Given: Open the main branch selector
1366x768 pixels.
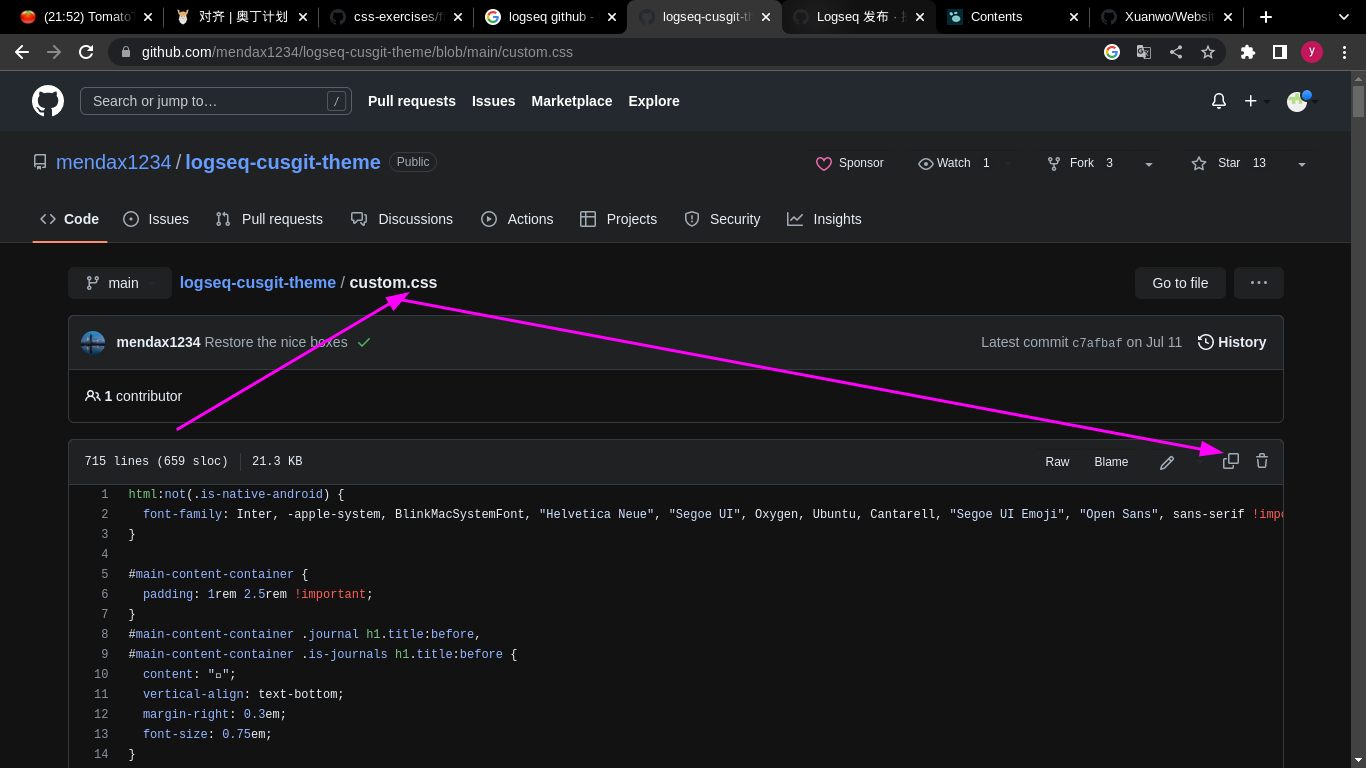Looking at the screenshot, I should pyautogui.click(x=120, y=283).
